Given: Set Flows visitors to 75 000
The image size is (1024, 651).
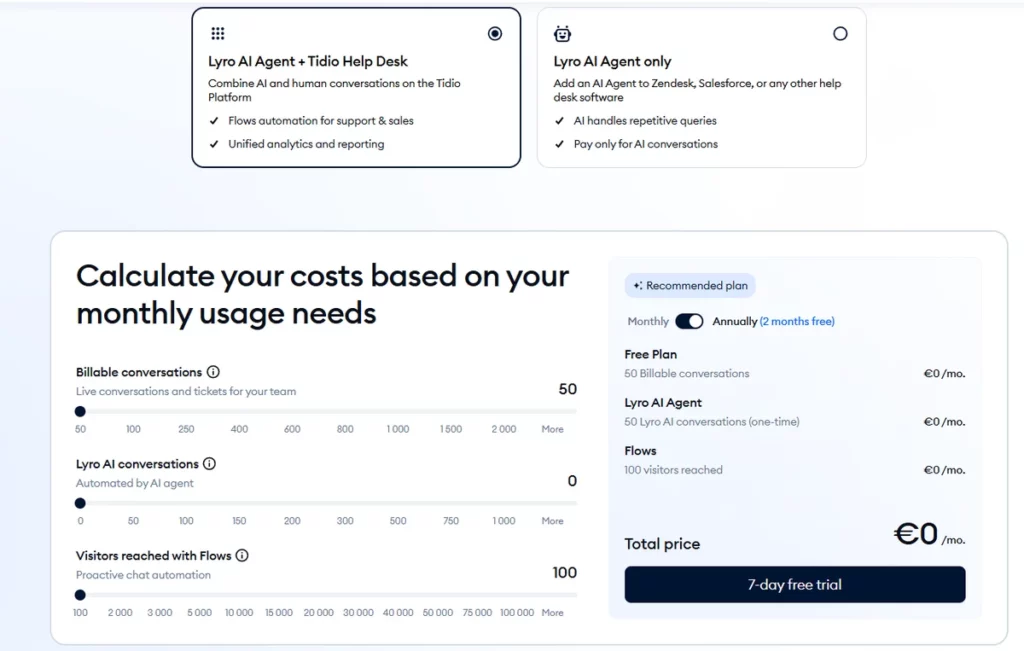Looking at the screenshot, I should [477, 612].
